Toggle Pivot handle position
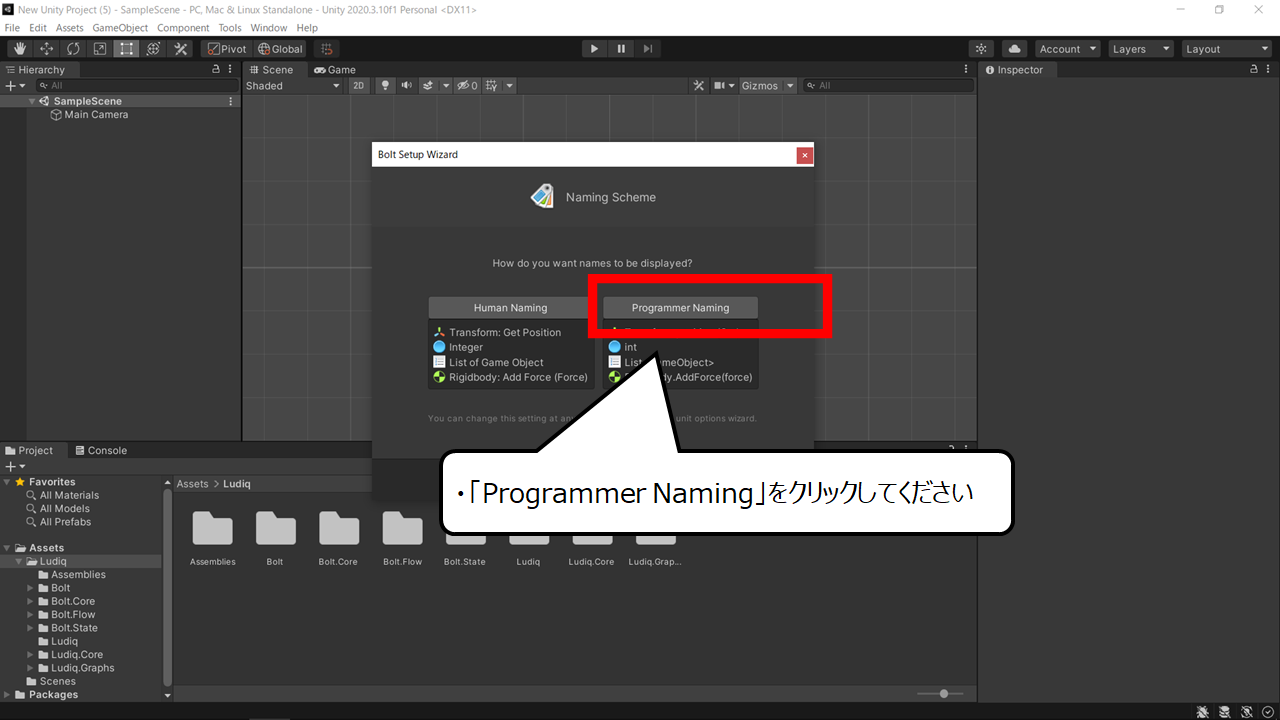 pyautogui.click(x=227, y=49)
